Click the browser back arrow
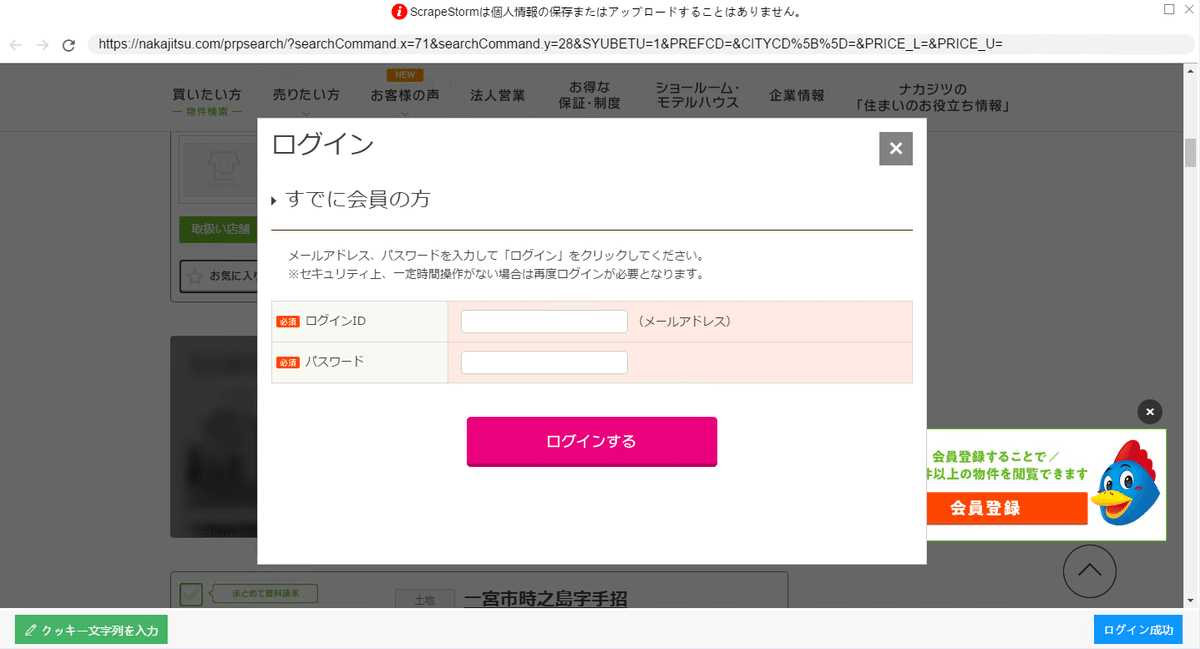Image resolution: width=1200 pixels, height=649 pixels. (x=16, y=45)
